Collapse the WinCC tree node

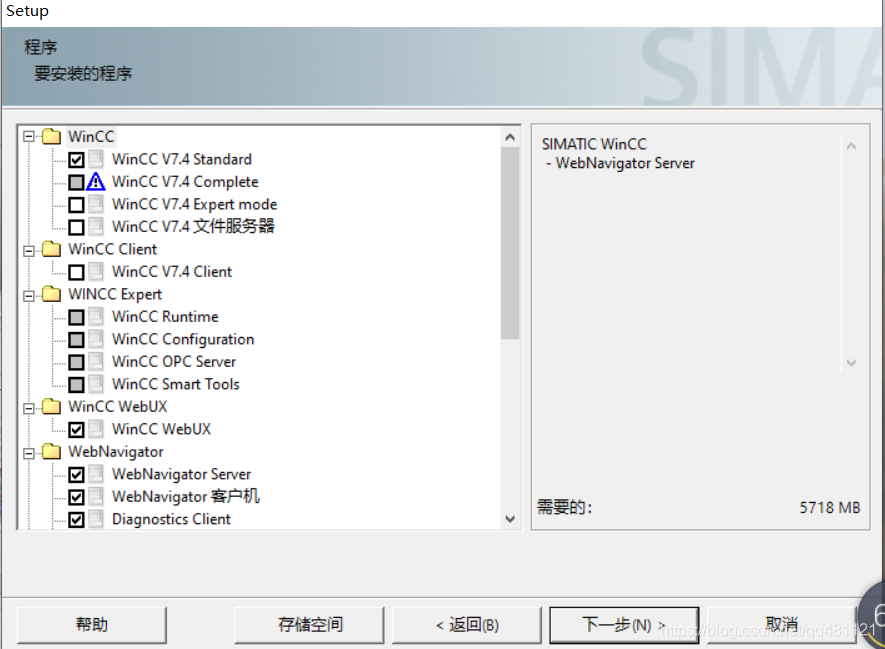[x=29, y=136]
